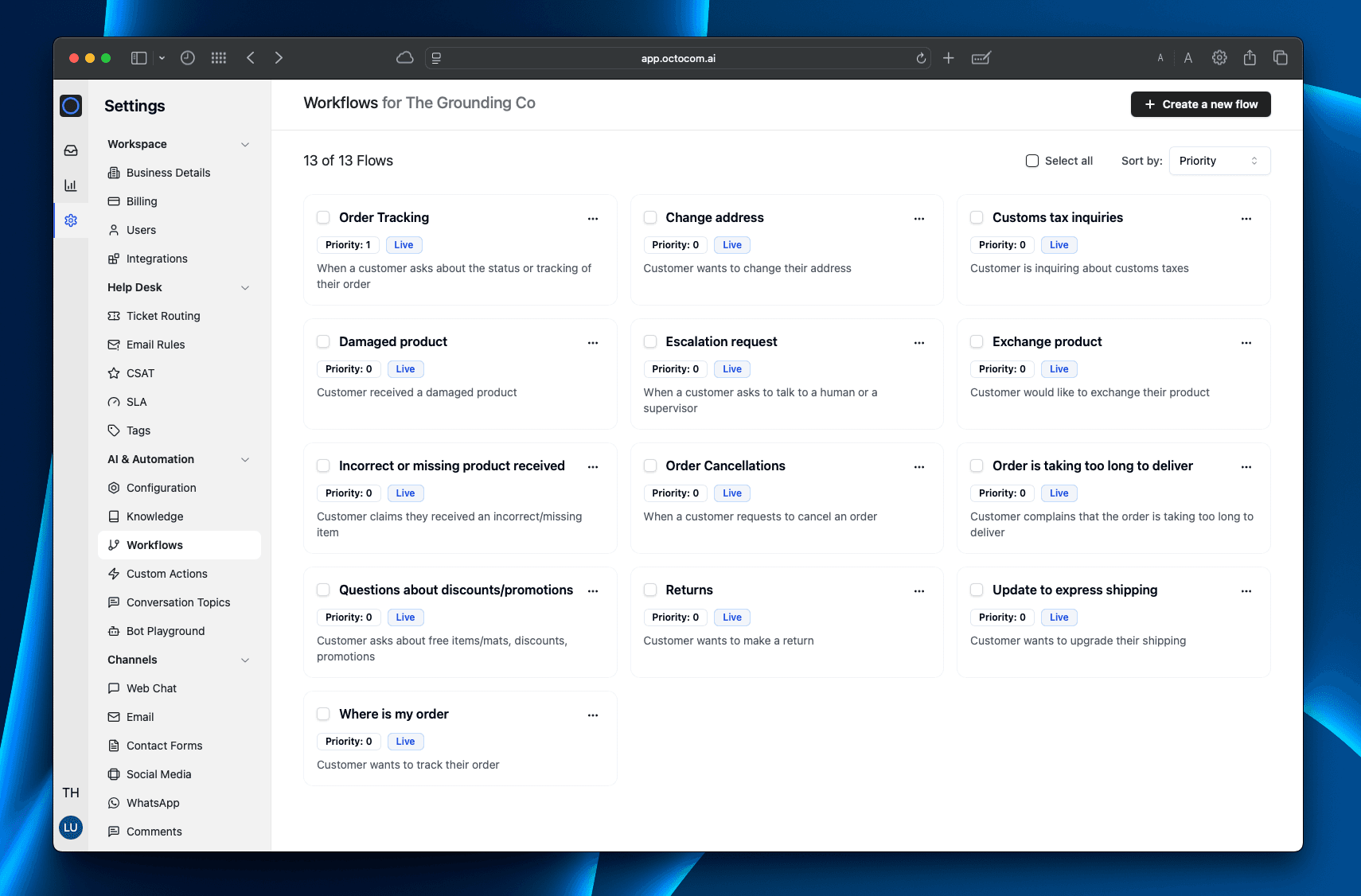The width and height of the screenshot is (1361, 896).
Task: Tick the Damaged product flow checkbox
Action: [x=323, y=341]
